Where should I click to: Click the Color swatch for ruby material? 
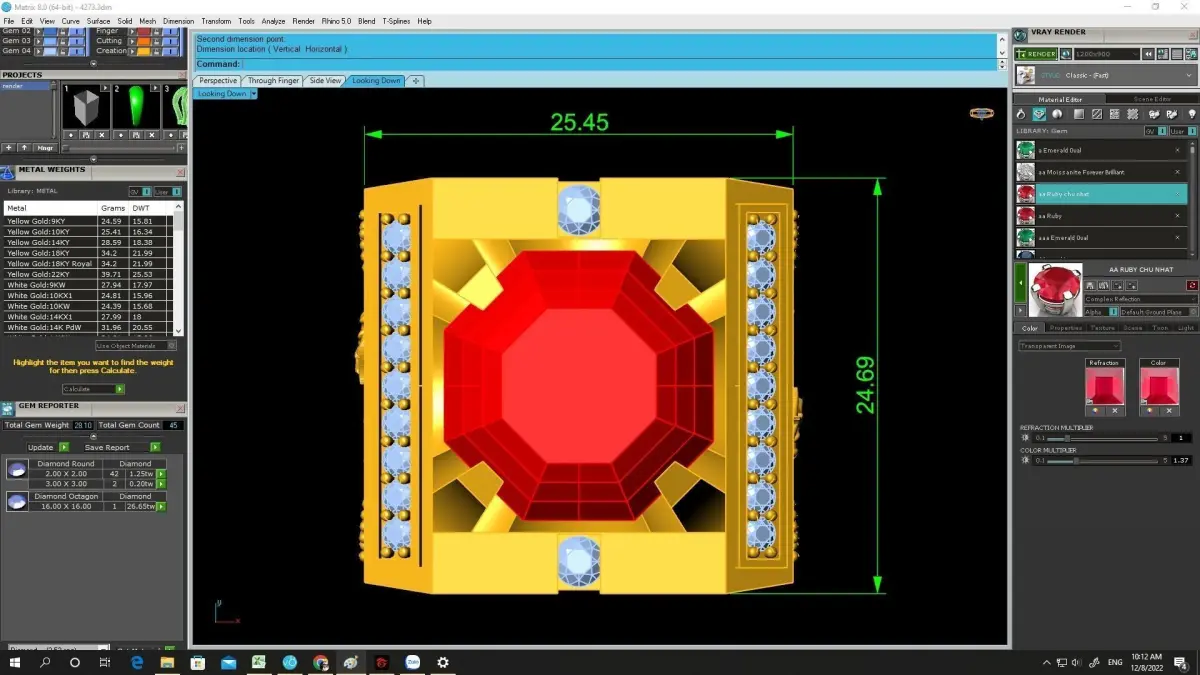tap(1158, 385)
